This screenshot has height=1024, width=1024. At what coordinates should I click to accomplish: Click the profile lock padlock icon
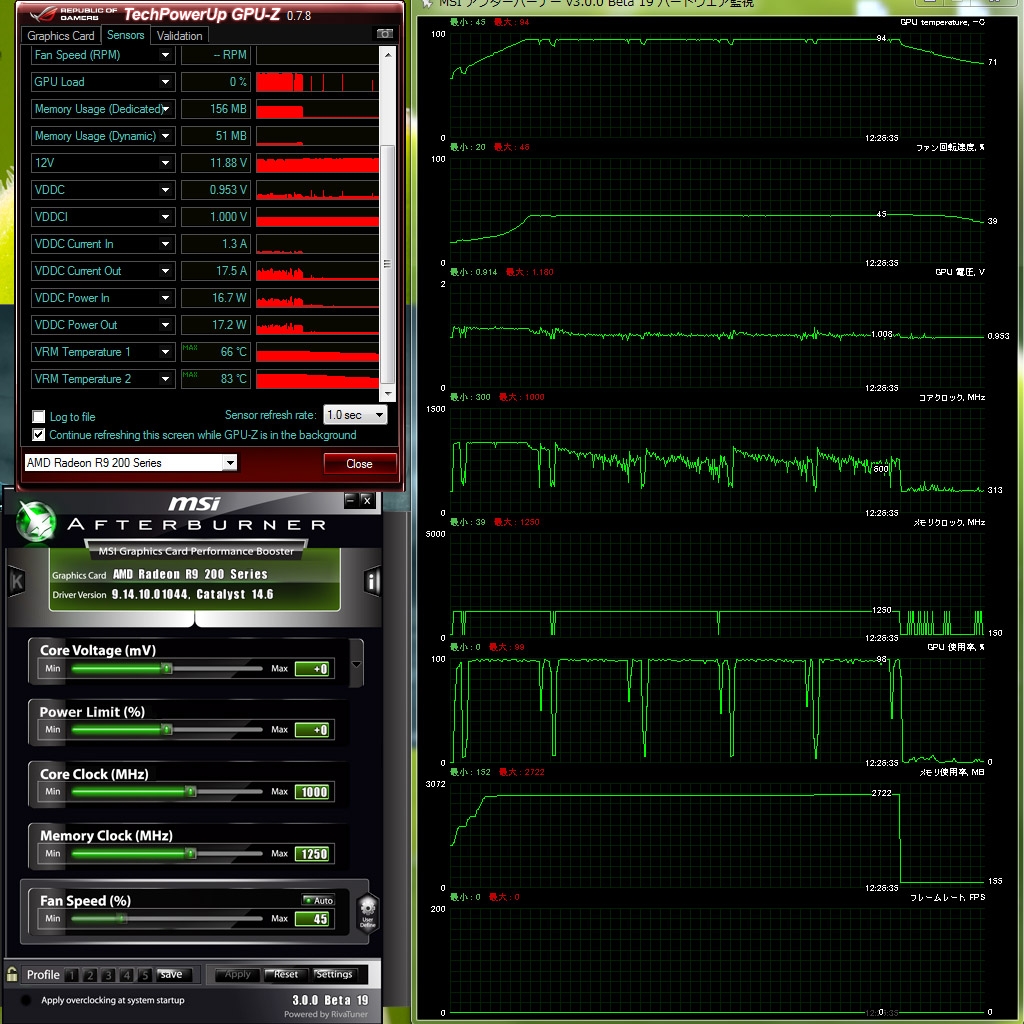coord(12,974)
